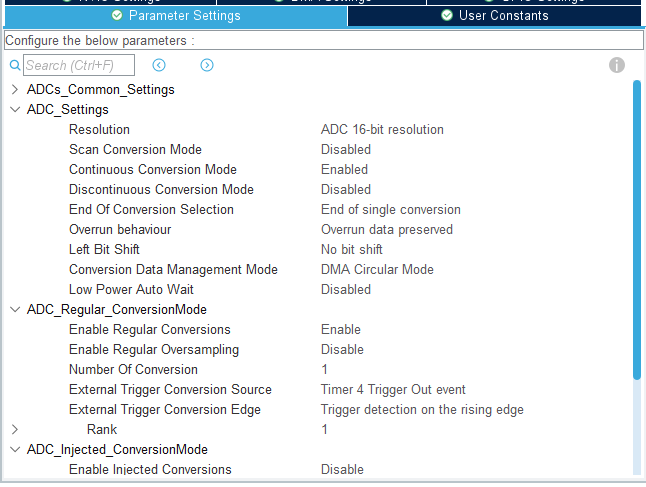646x487 pixels.
Task: Collapse ADC_Regular_ConversionMode group
Action: pyautogui.click(x=15, y=309)
